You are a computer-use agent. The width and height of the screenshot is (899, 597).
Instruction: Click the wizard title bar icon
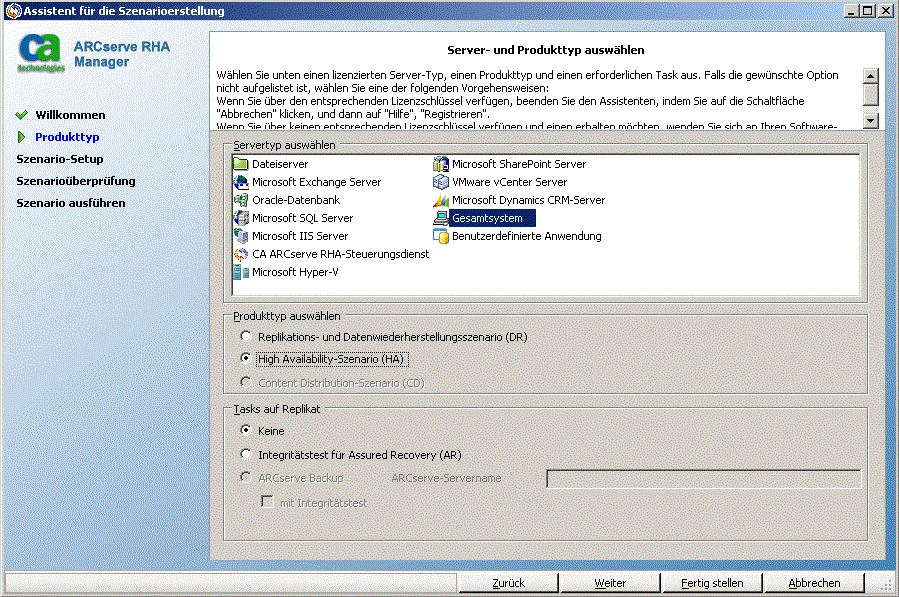coord(13,10)
